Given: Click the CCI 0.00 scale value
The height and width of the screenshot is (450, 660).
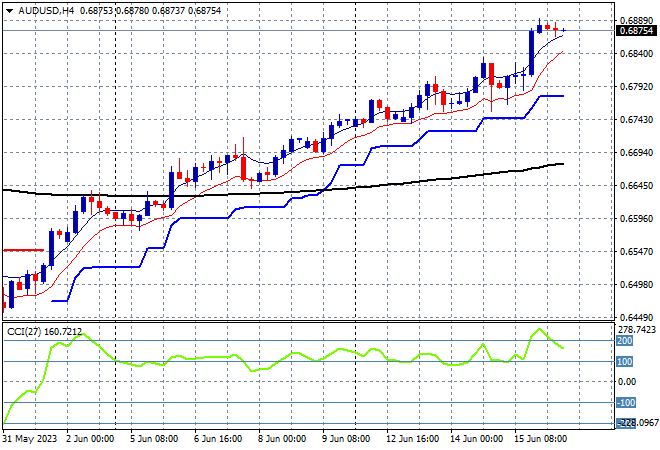Looking at the screenshot, I should pos(627,382).
